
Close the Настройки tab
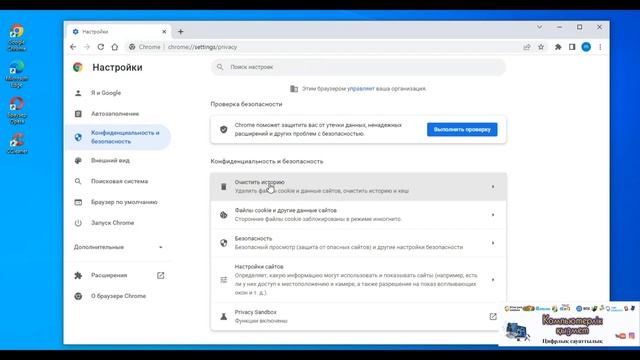tap(164, 31)
